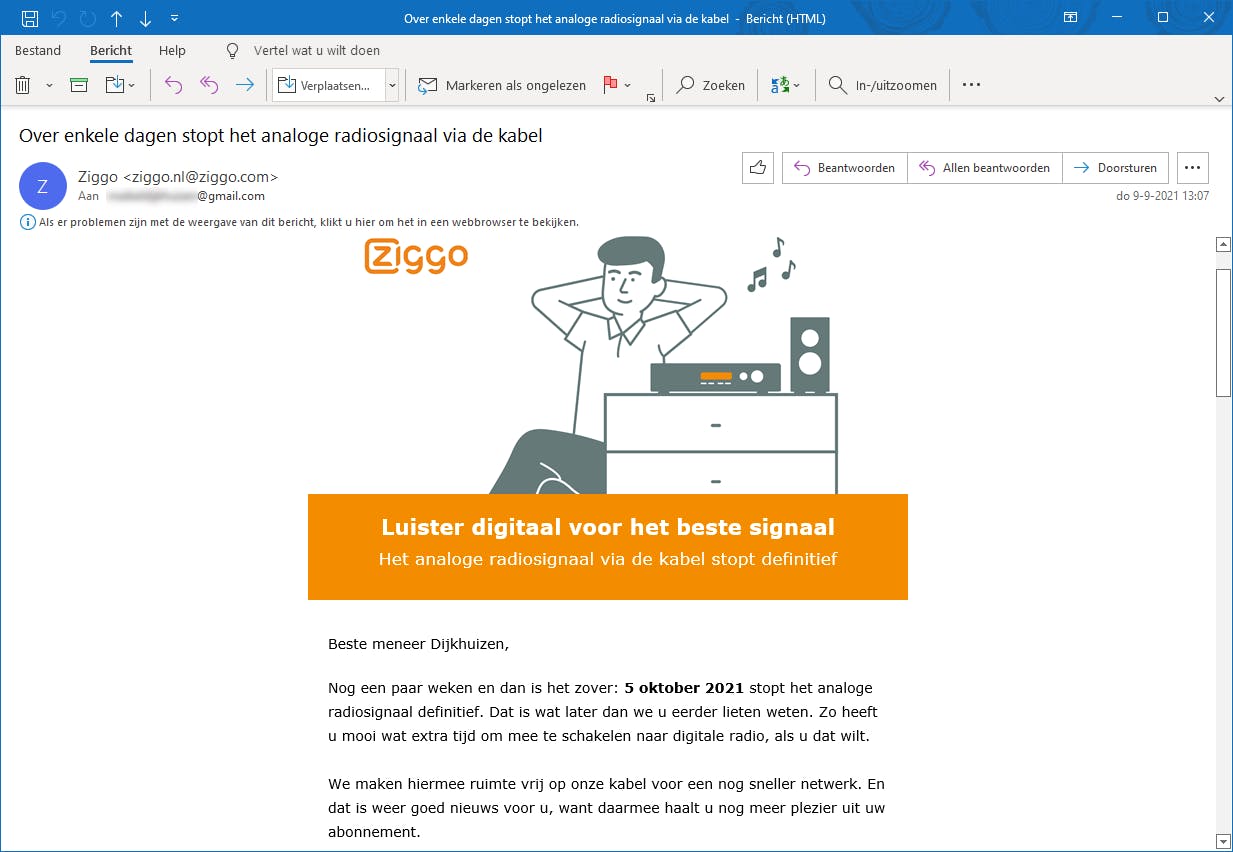1233x852 pixels.
Task: Click the Z sender avatar
Action: (42, 186)
